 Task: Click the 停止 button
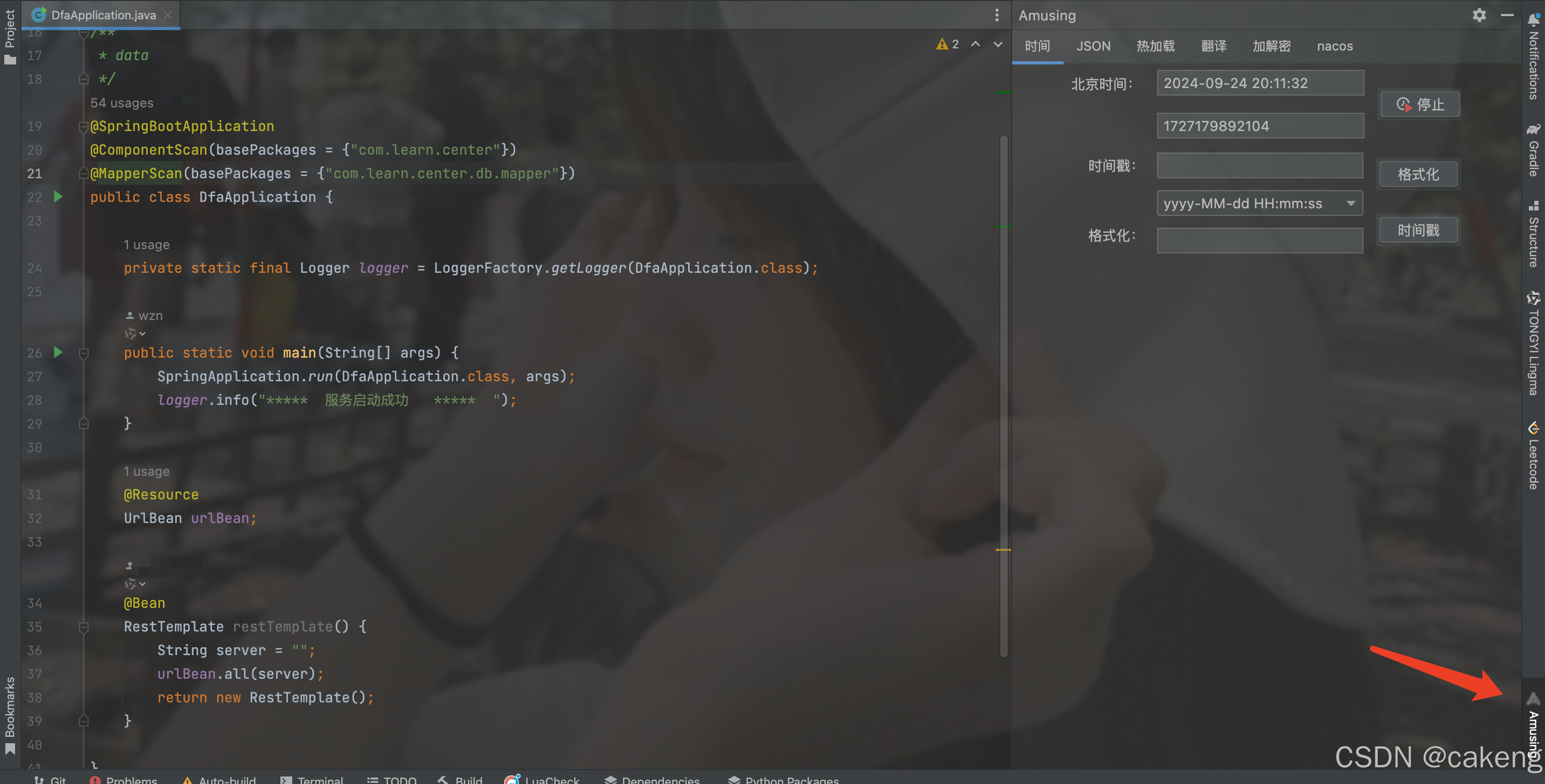click(x=1420, y=105)
